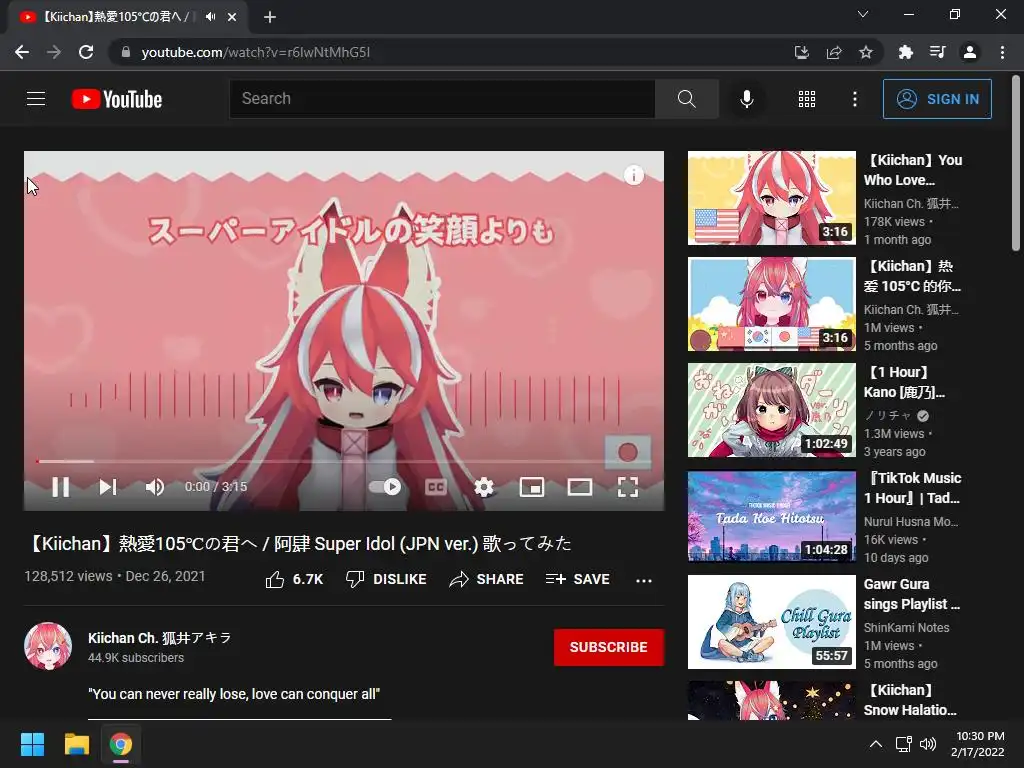Bookmark this page with the star
The height and width of the screenshot is (768, 1024).
(866, 52)
